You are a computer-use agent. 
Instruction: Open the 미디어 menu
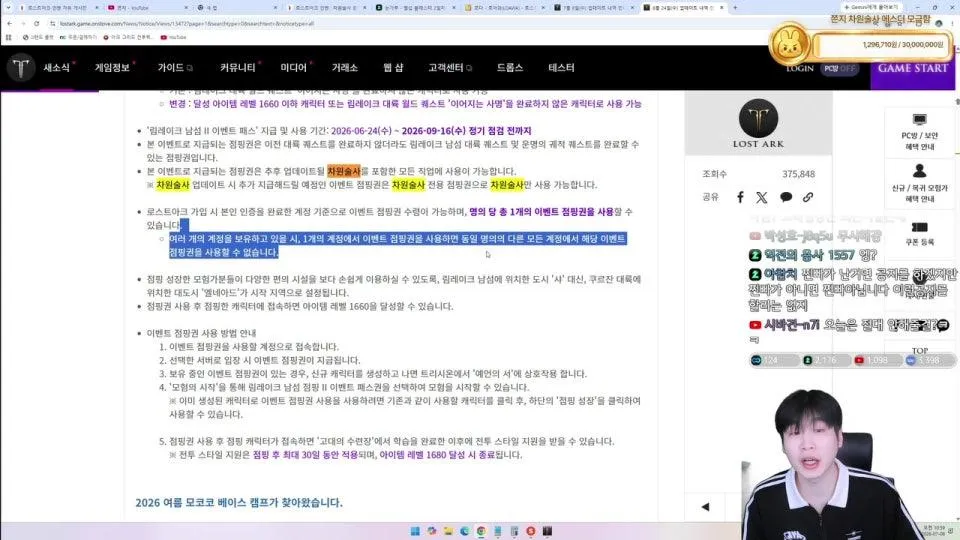[x=293, y=67]
